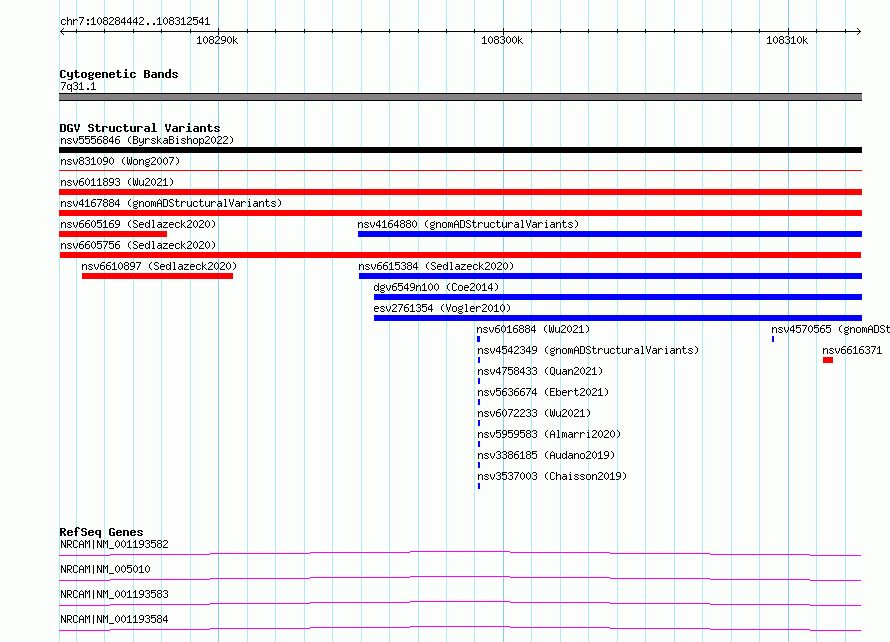This screenshot has width=890, height=642.
Task: Click the nsv6011893 (Wu2021) red bar
Action: (460, 192)
